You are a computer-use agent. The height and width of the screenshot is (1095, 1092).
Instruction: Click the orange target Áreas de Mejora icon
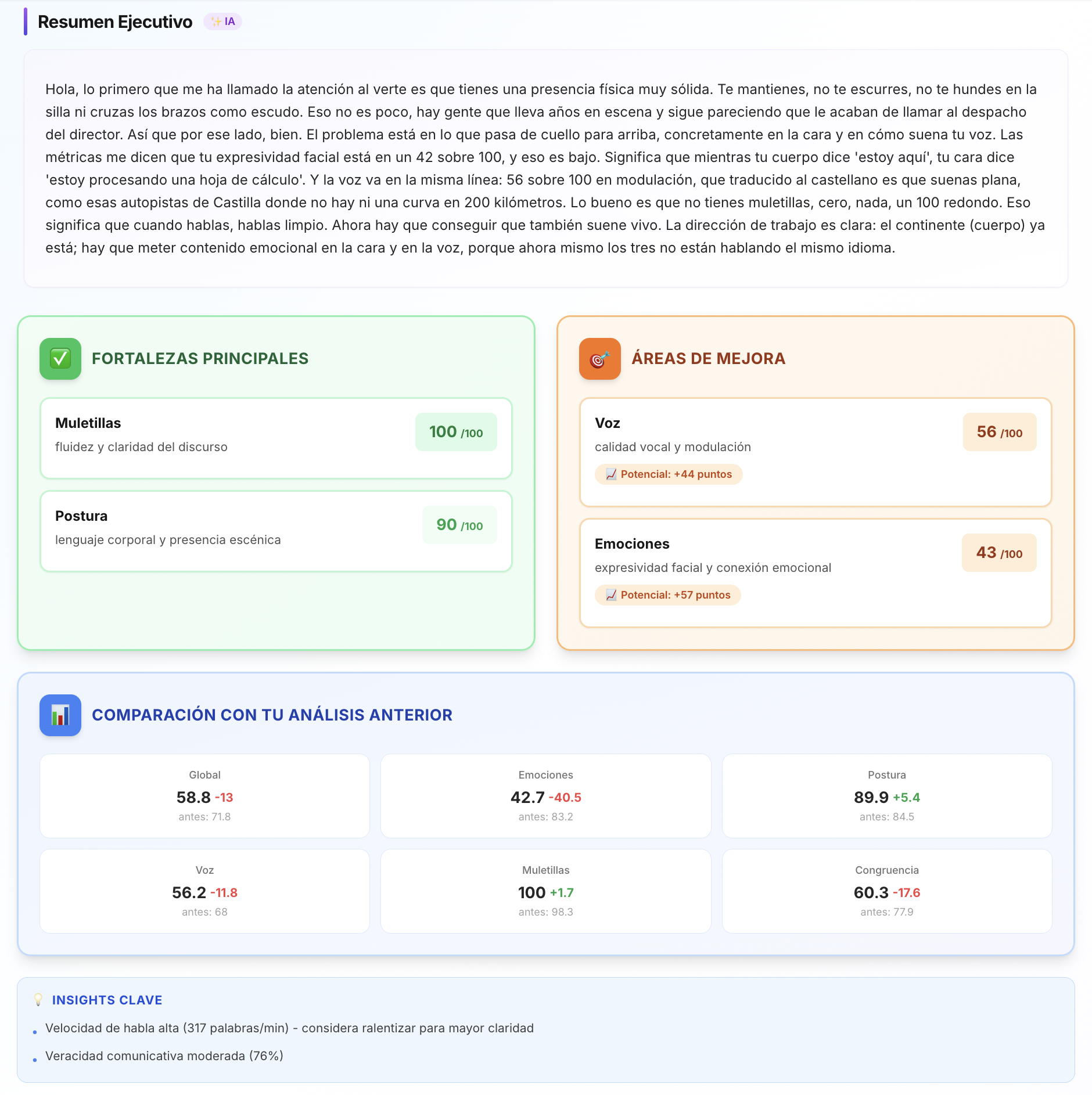600,359
